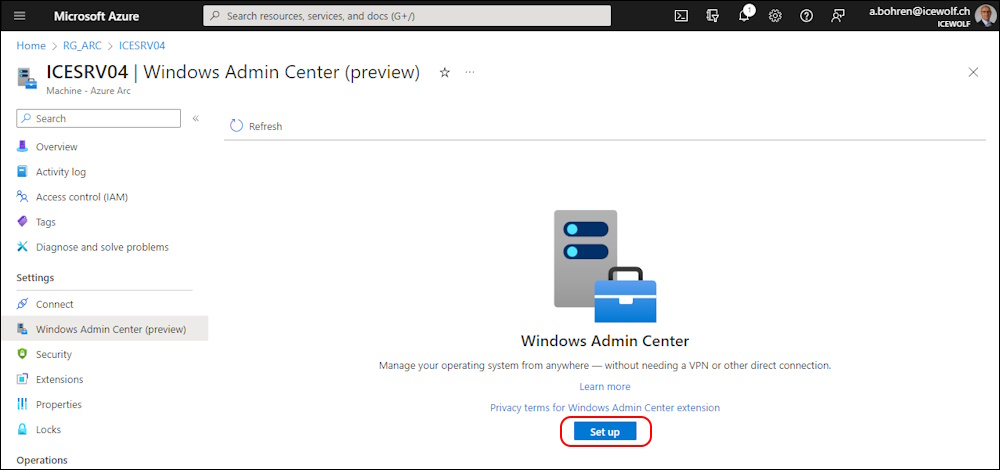Screen dimensions: 1000x470
Task: Go to Home breadcrumb
Action: click(31, 46)
